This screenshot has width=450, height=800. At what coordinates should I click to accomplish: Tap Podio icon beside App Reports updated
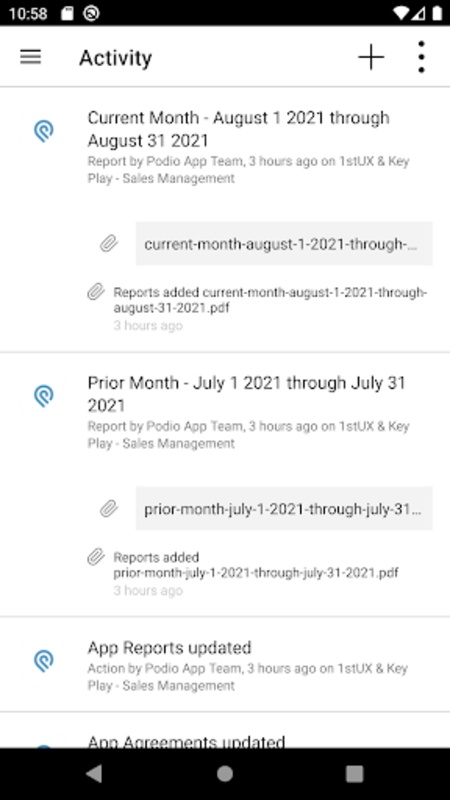pos(44,661)
